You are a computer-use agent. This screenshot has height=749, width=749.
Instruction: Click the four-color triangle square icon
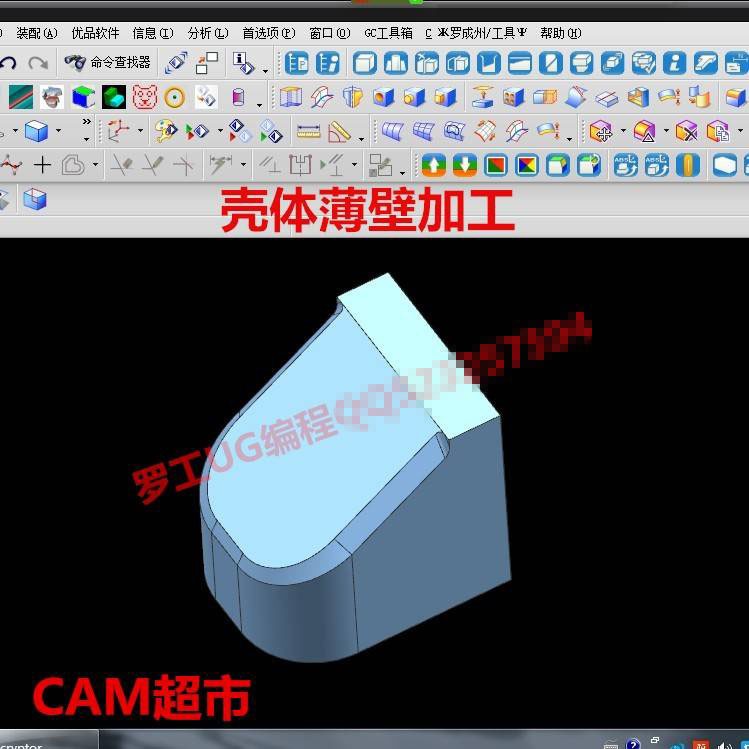(526, 165)
